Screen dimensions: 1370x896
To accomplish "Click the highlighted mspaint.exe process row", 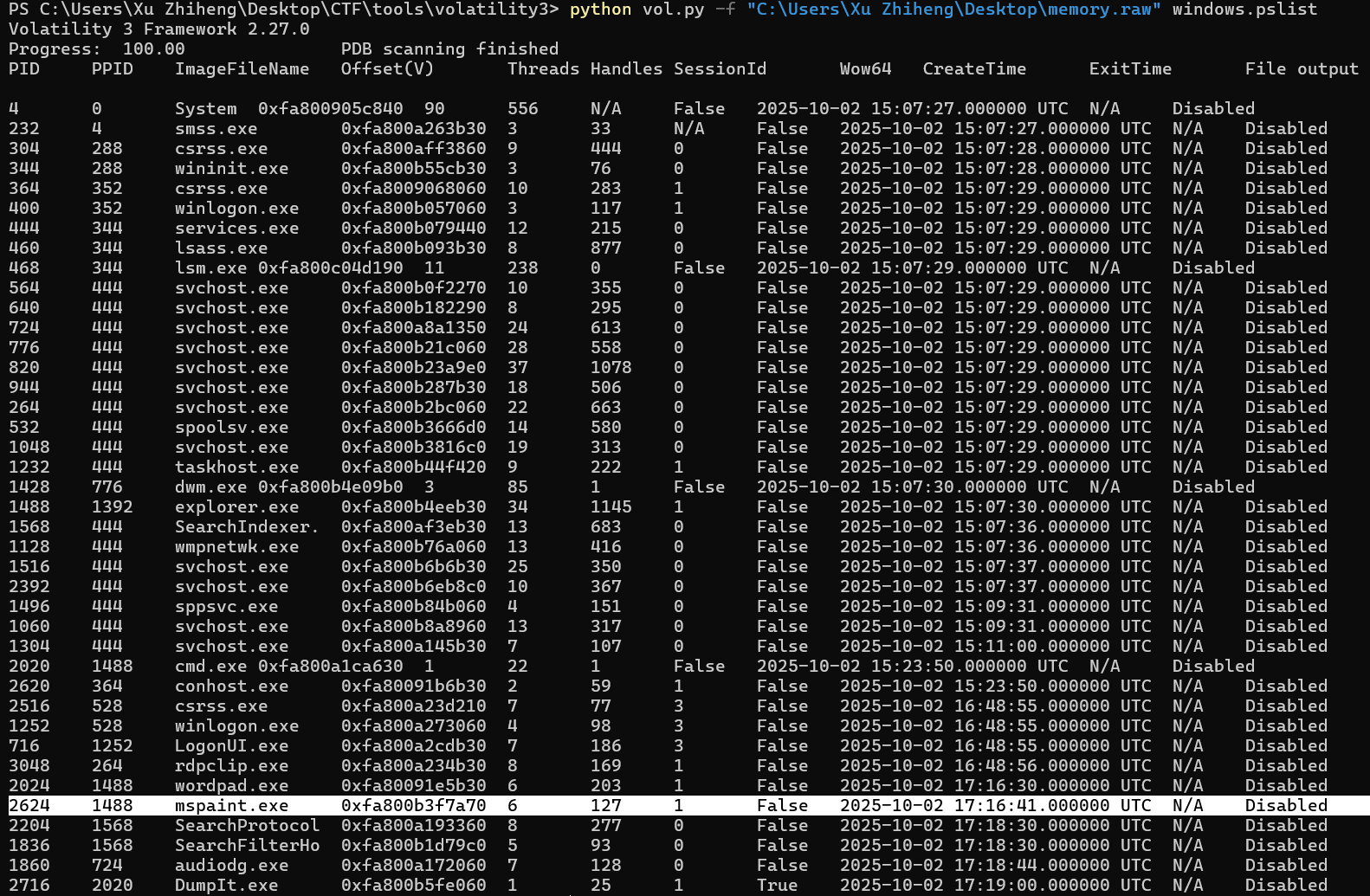I will coord(684,805).
